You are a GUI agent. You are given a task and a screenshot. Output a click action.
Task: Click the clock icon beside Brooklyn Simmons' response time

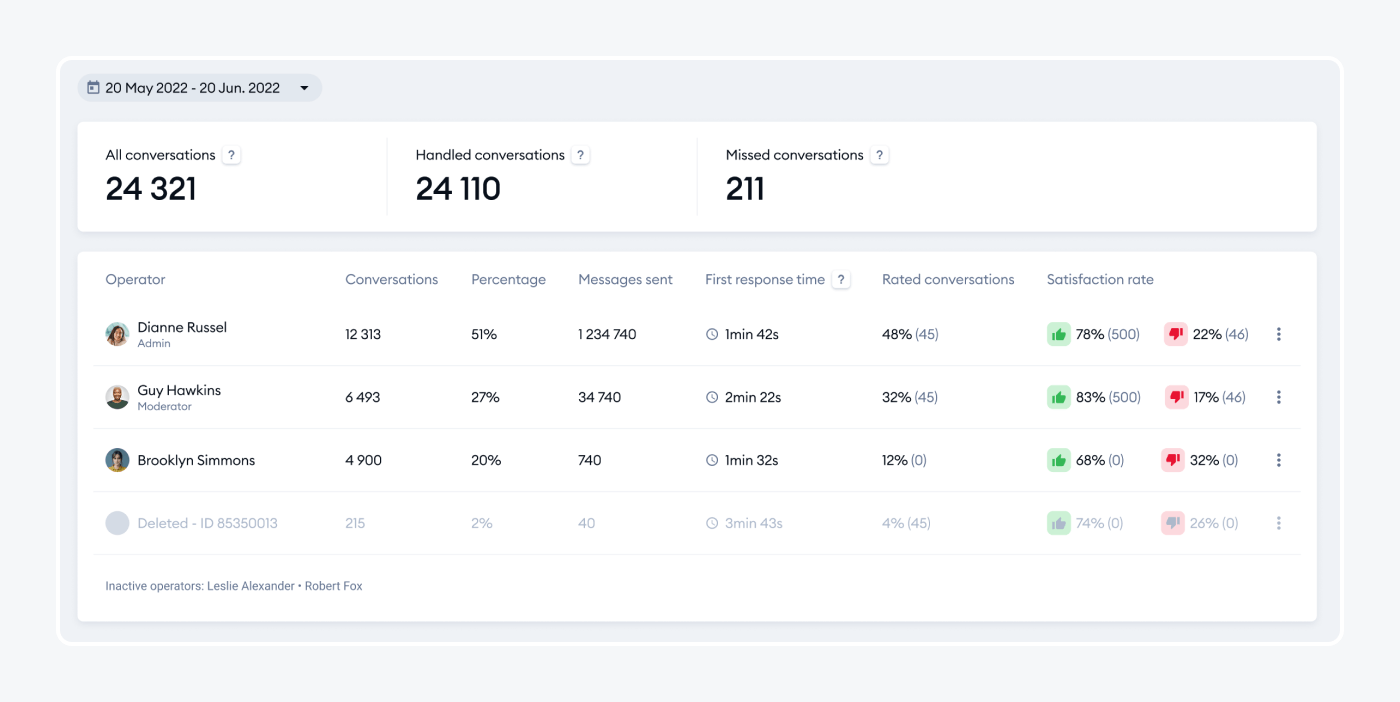pos(712,460)
